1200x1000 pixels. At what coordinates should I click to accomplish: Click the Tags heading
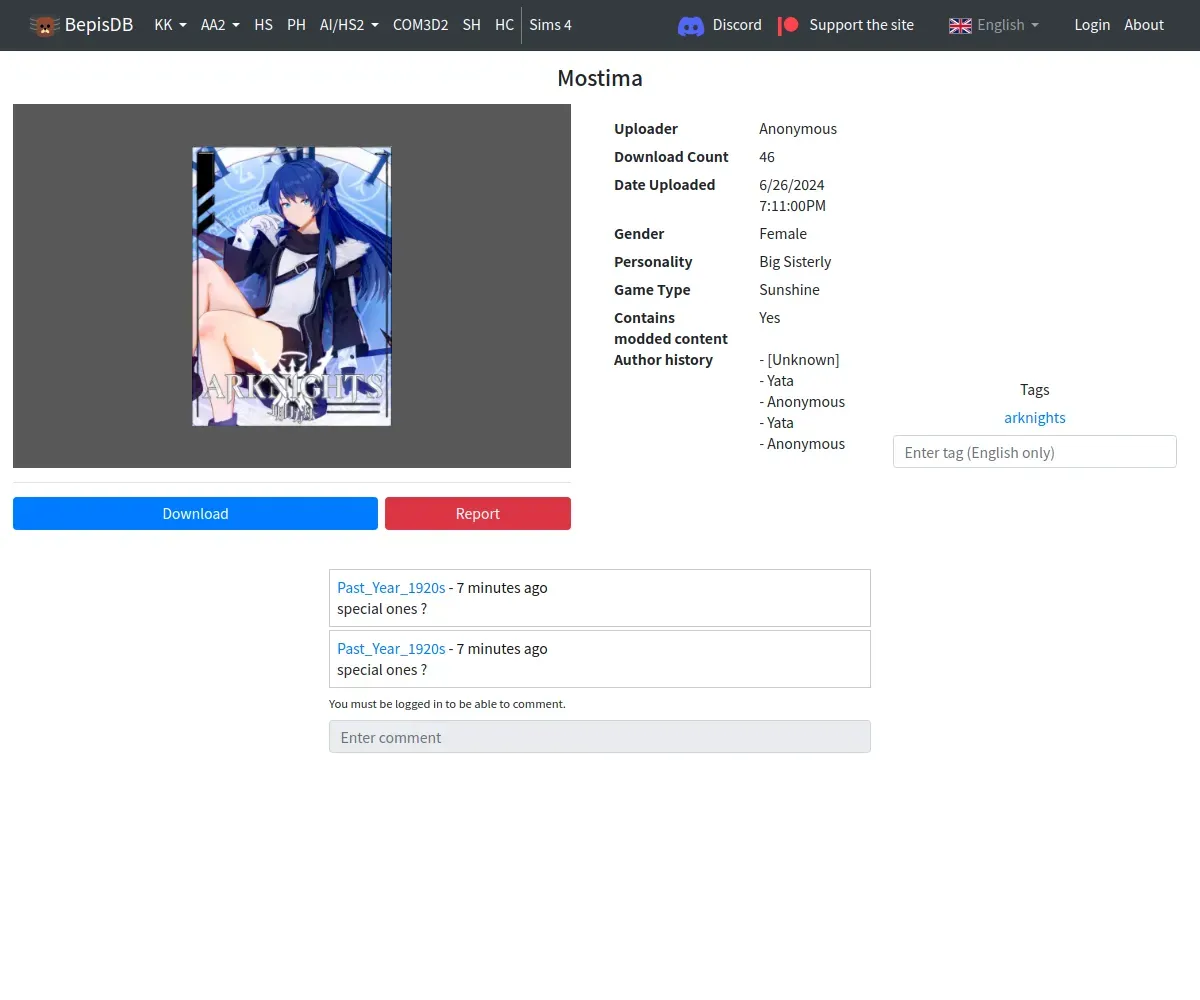coord(1035,390)
